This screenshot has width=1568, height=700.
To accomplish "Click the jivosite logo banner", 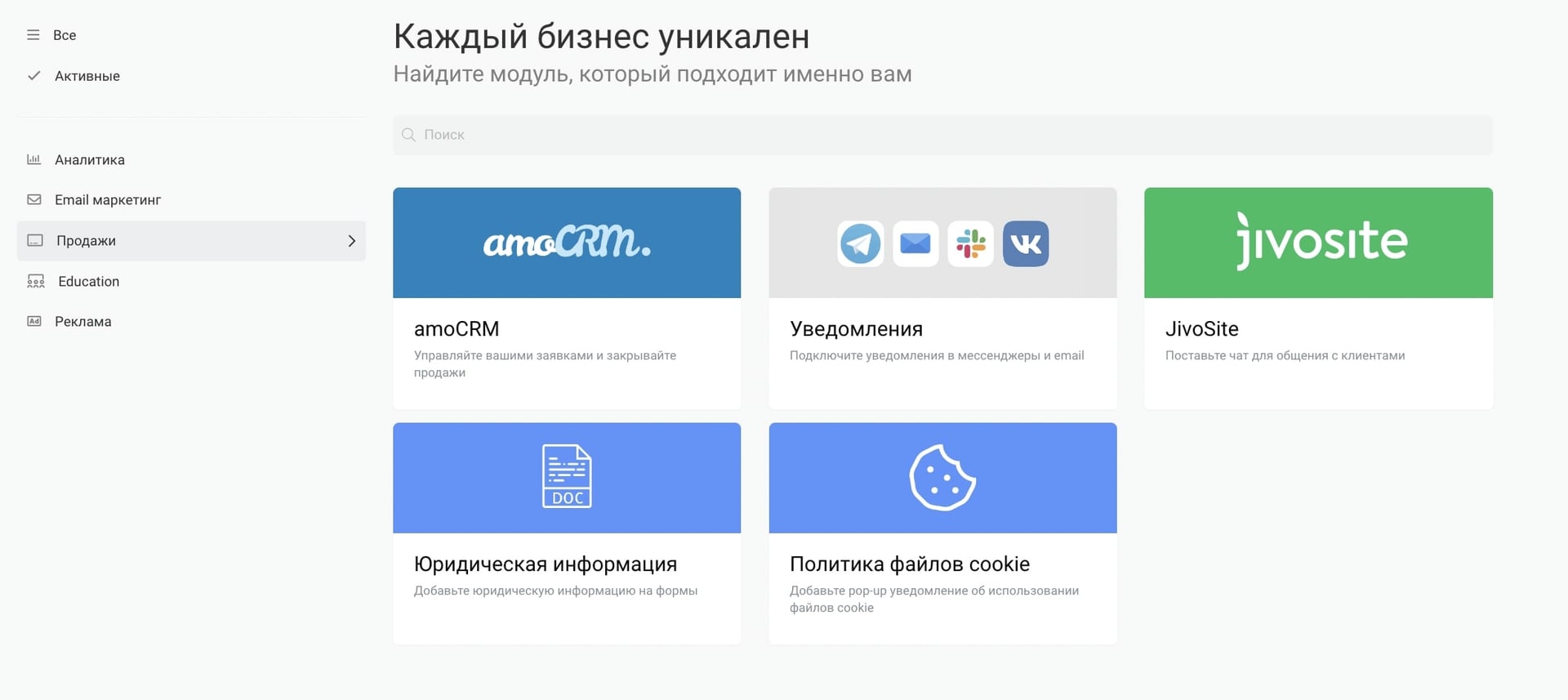I will click(x=1318, y=243).
